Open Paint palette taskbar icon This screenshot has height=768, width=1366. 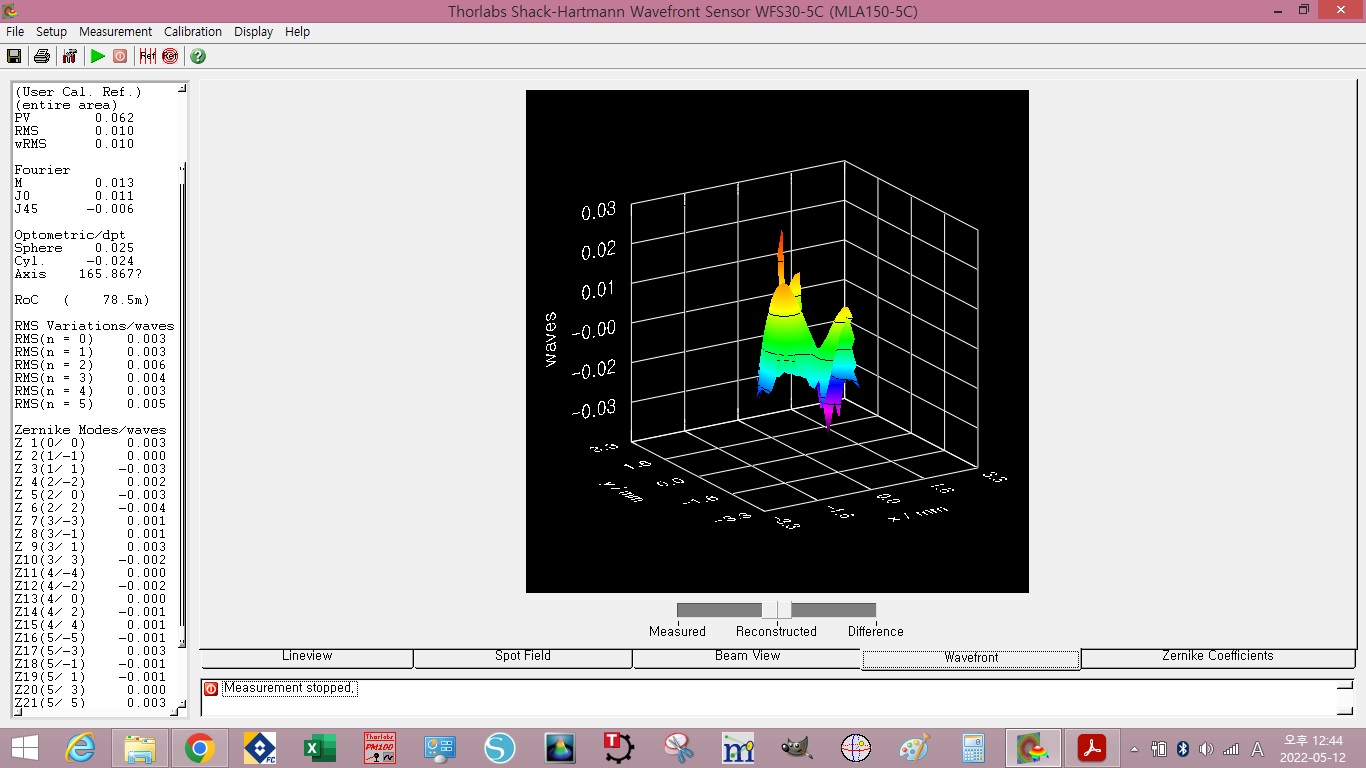[x=914, y=748]
